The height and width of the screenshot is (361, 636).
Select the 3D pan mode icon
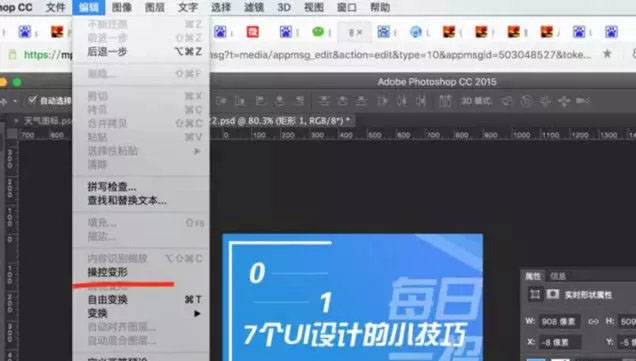pyautogui.click(x=546, y=101)
